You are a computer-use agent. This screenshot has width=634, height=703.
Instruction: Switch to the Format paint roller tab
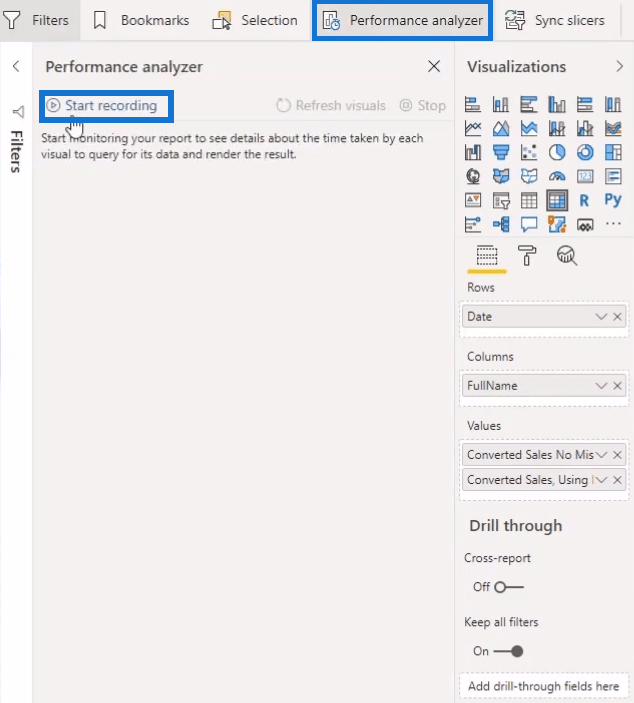coord(527,256)
